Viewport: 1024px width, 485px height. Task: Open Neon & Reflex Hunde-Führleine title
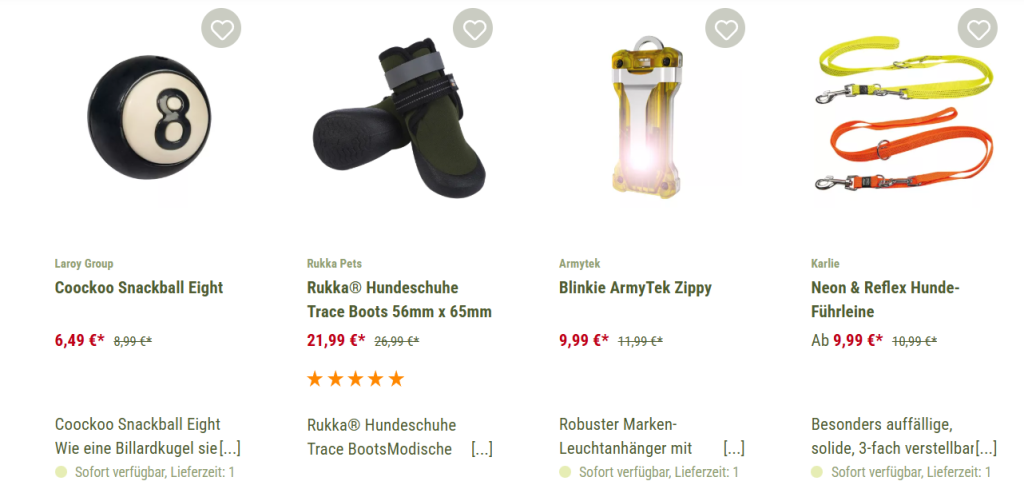tap(886, 300)
